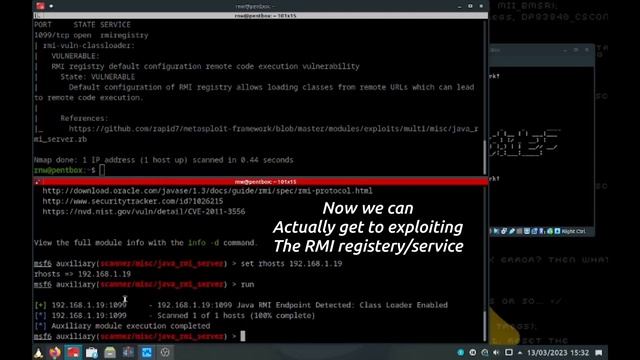Click 'Scanned 1 of 1 hosts (100% complete)' line

[x=236, y=316]
